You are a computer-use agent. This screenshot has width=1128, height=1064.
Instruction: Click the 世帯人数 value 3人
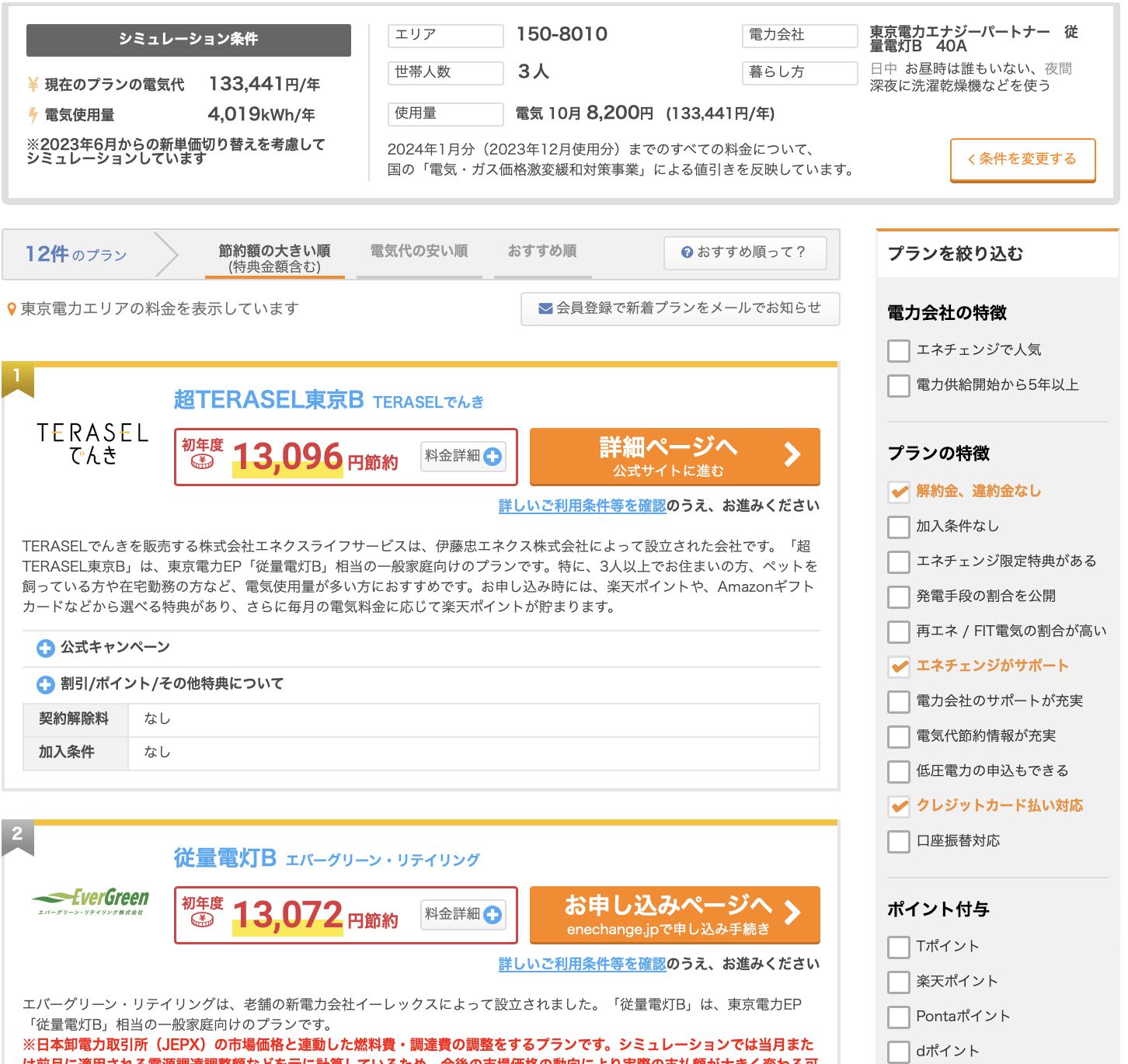click(533, 72)
